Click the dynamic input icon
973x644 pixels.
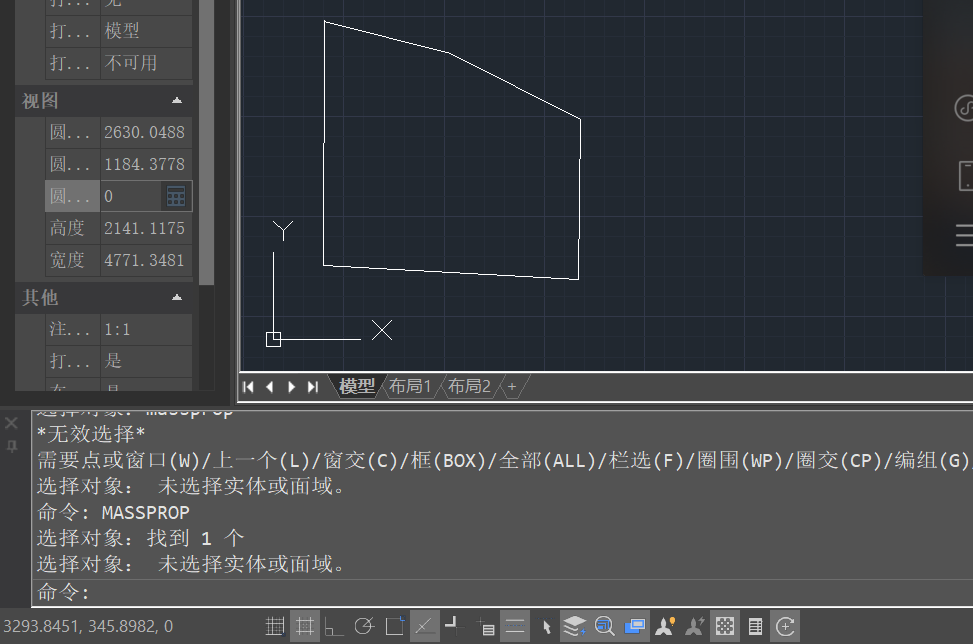tap(485, 627)
